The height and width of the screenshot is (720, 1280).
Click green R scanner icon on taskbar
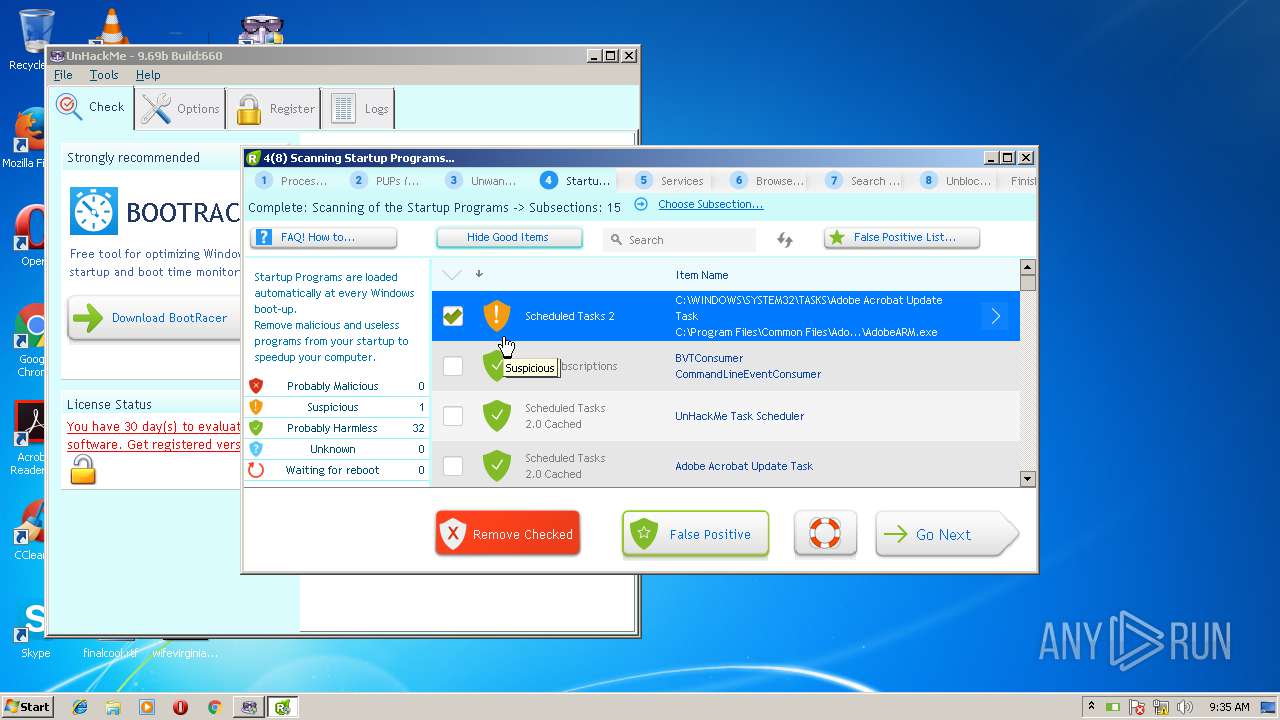(x=283, y=707)
